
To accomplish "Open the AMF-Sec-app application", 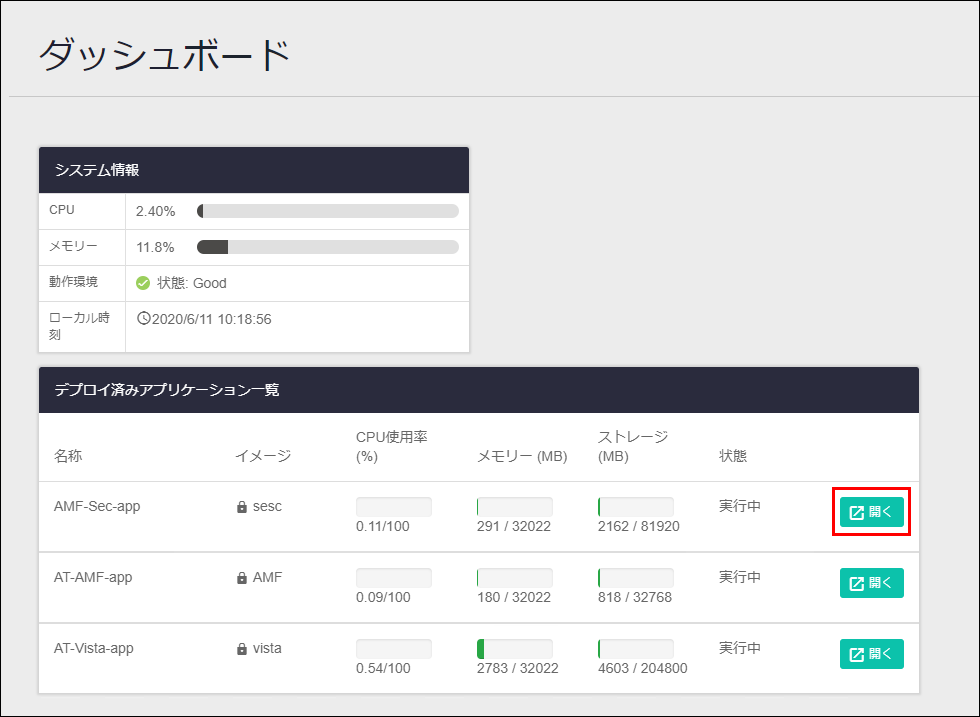I will (x=871, y=512).
